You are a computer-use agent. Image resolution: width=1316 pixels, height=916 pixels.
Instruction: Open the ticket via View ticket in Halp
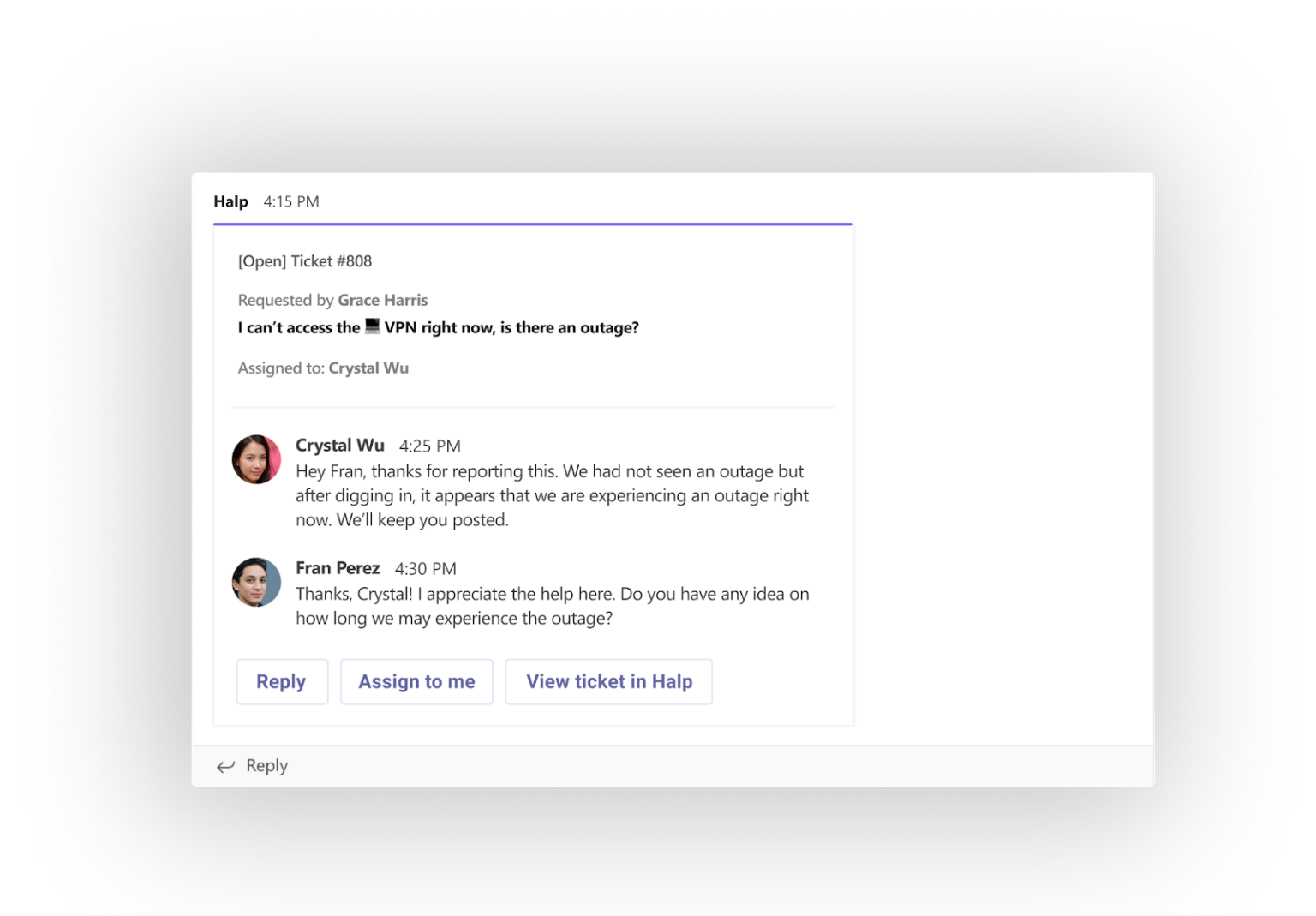click(x=608, y=681)
